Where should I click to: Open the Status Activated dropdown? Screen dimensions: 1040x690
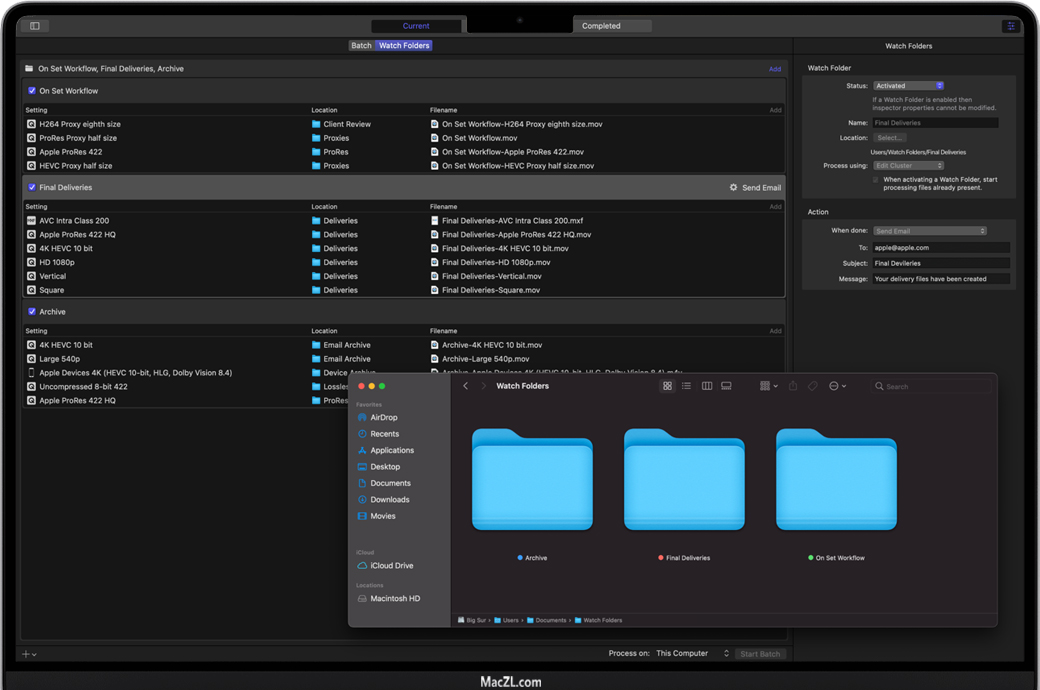coord(908,86)
